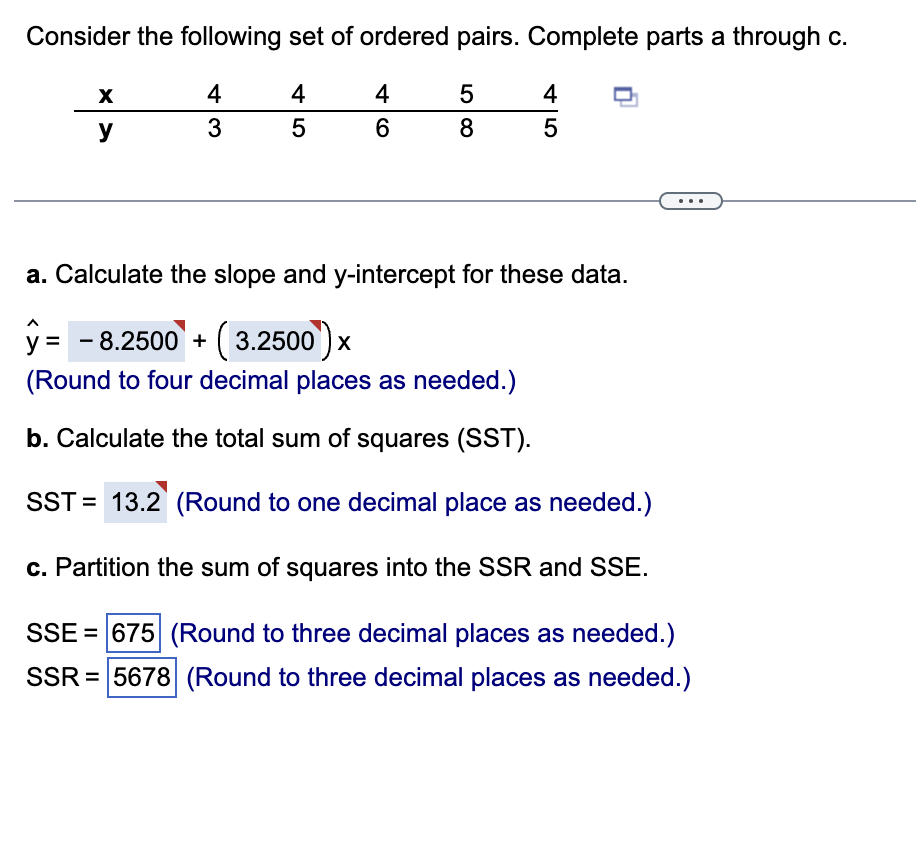Select the y-hat symbol in the equation

coord(31,340)
